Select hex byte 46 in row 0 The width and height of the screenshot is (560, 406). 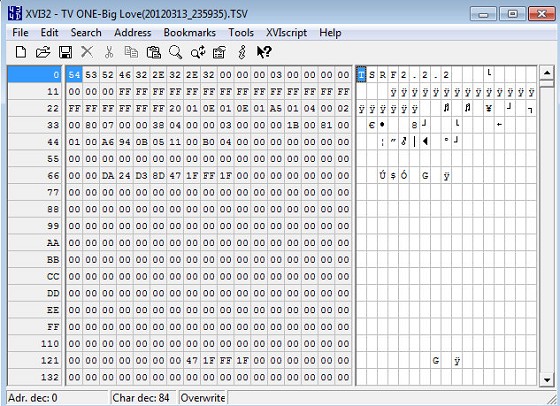click(125, 75)
